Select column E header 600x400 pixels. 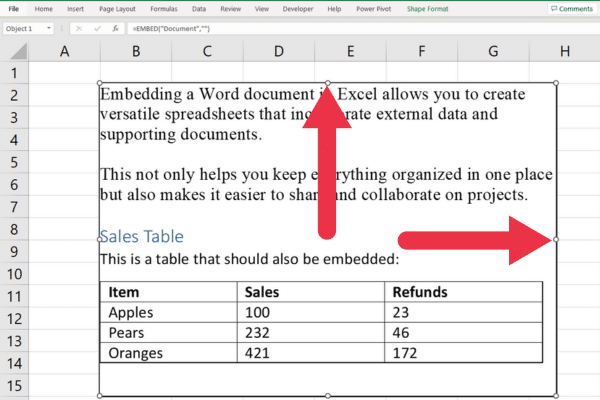click(351, 51)
